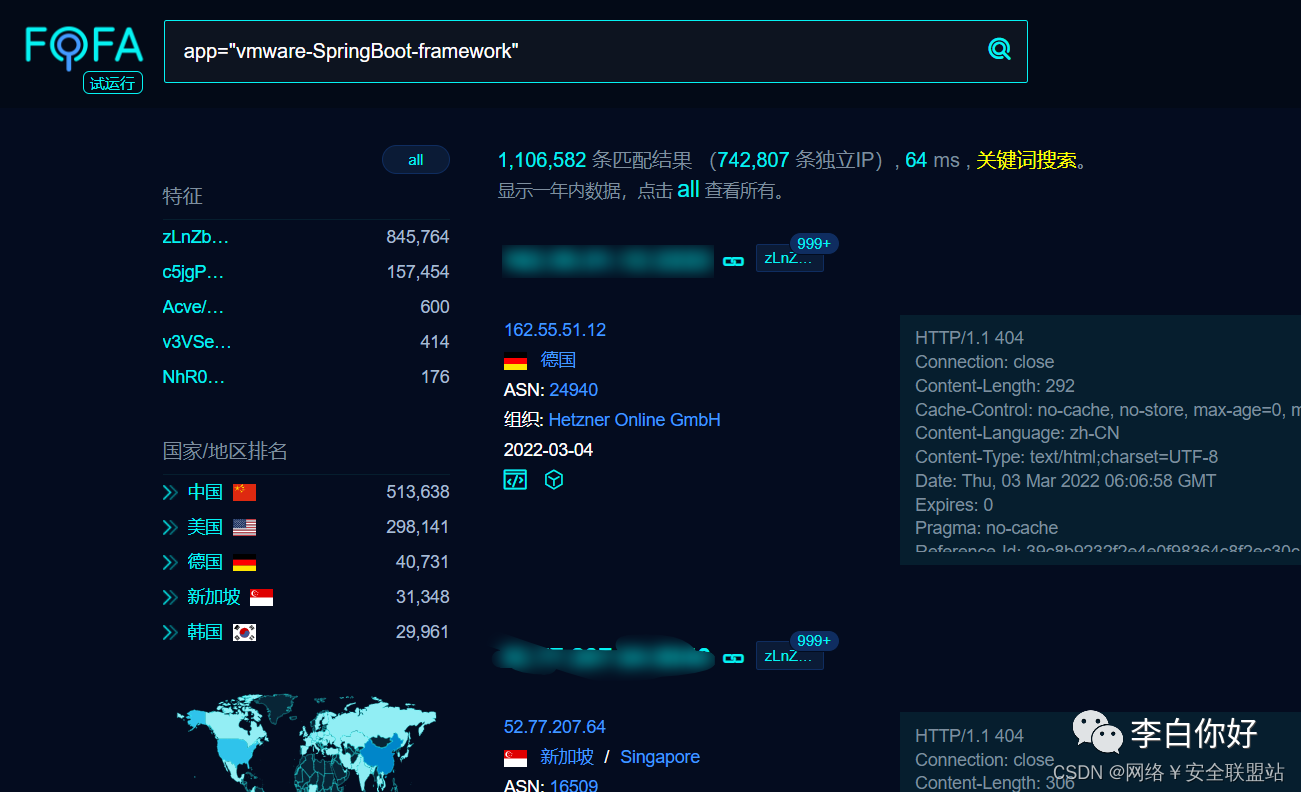Select 德国 in country ranking list
The height and width of the screenshot is (792, 1301).
tap(205, 562)
